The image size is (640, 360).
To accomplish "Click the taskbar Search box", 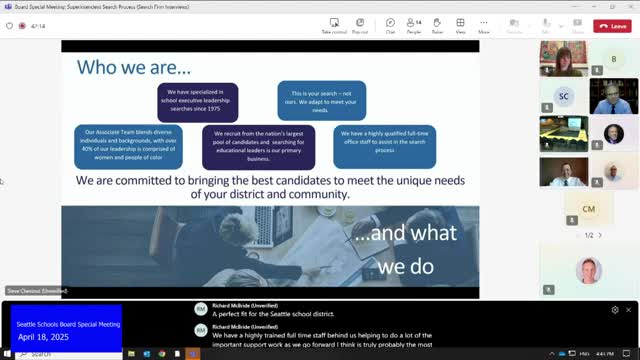I will [69, 354].
